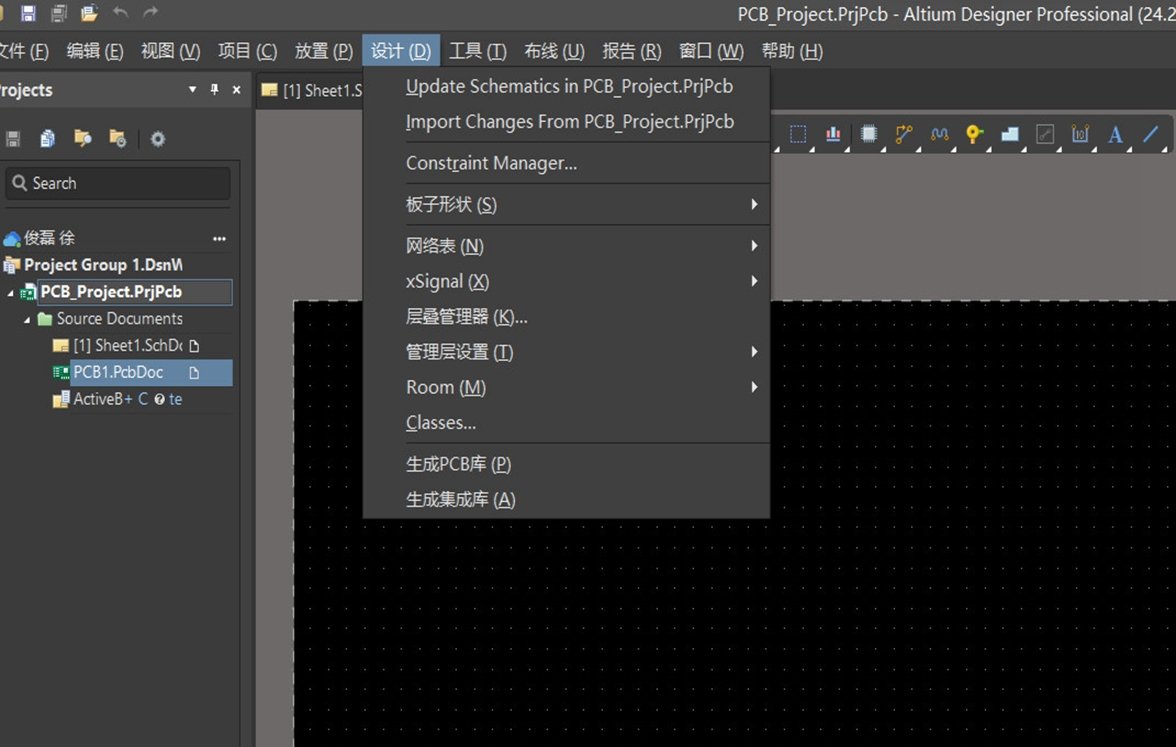This screenshot has width=1176, height=747.
Task: Collapse the Source Documents folder arrow
Action: pyautogui.click(x=27, y=320)
